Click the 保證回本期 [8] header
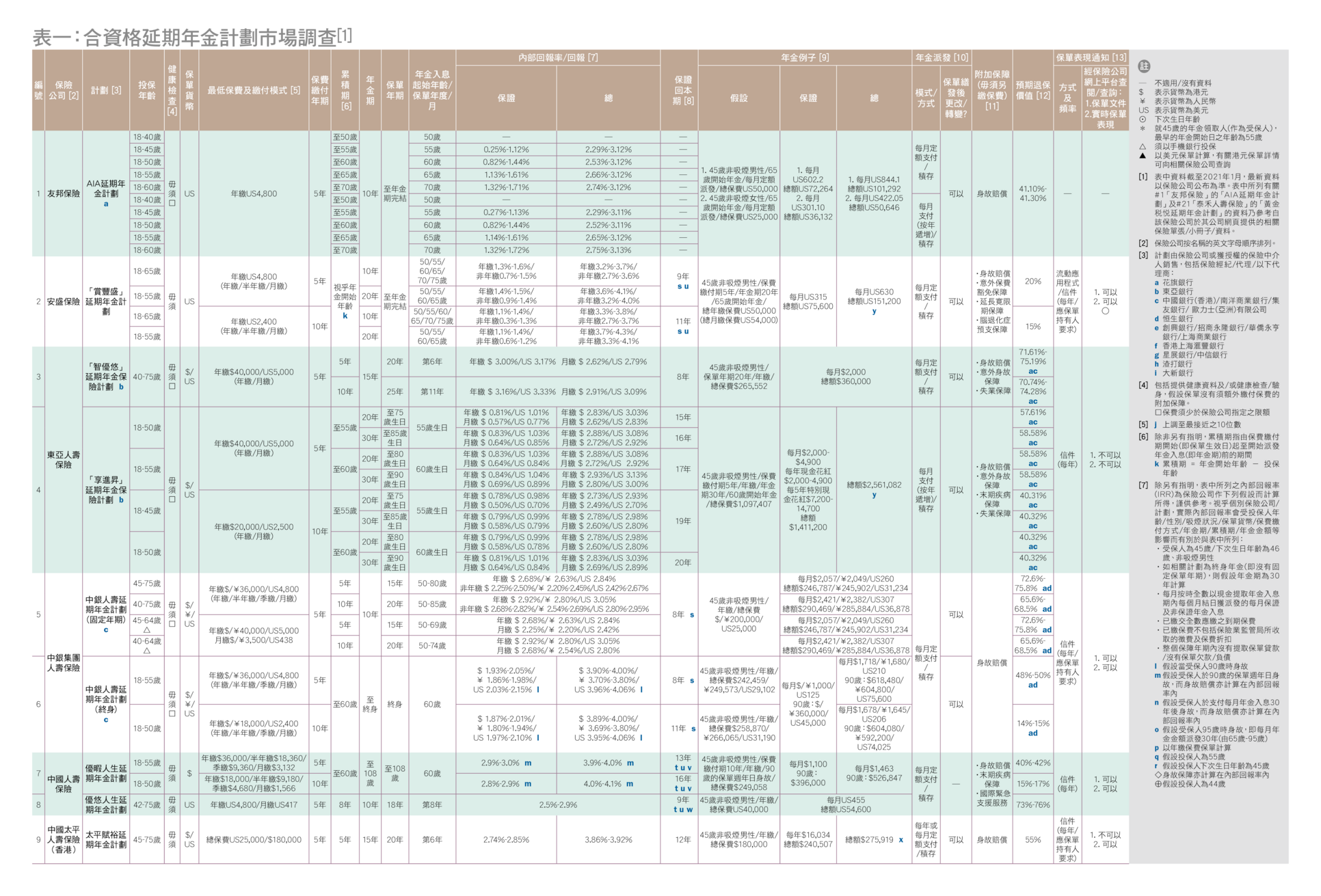This screenshot has height=896, width=1321. [x=682, y=90]
